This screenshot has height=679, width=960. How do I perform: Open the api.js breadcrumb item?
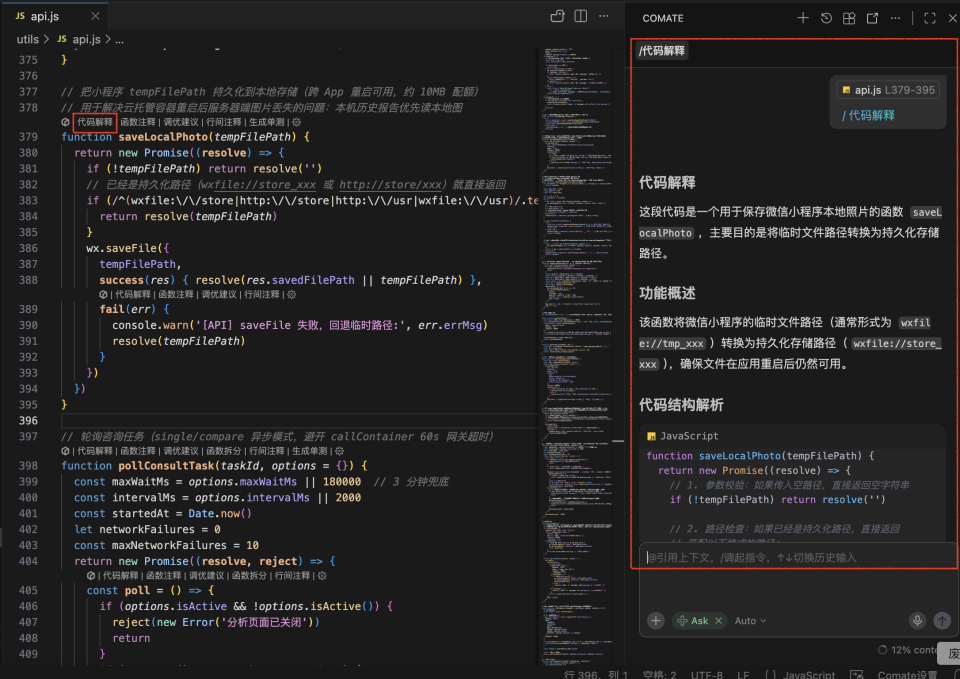[x=79, y=39]
